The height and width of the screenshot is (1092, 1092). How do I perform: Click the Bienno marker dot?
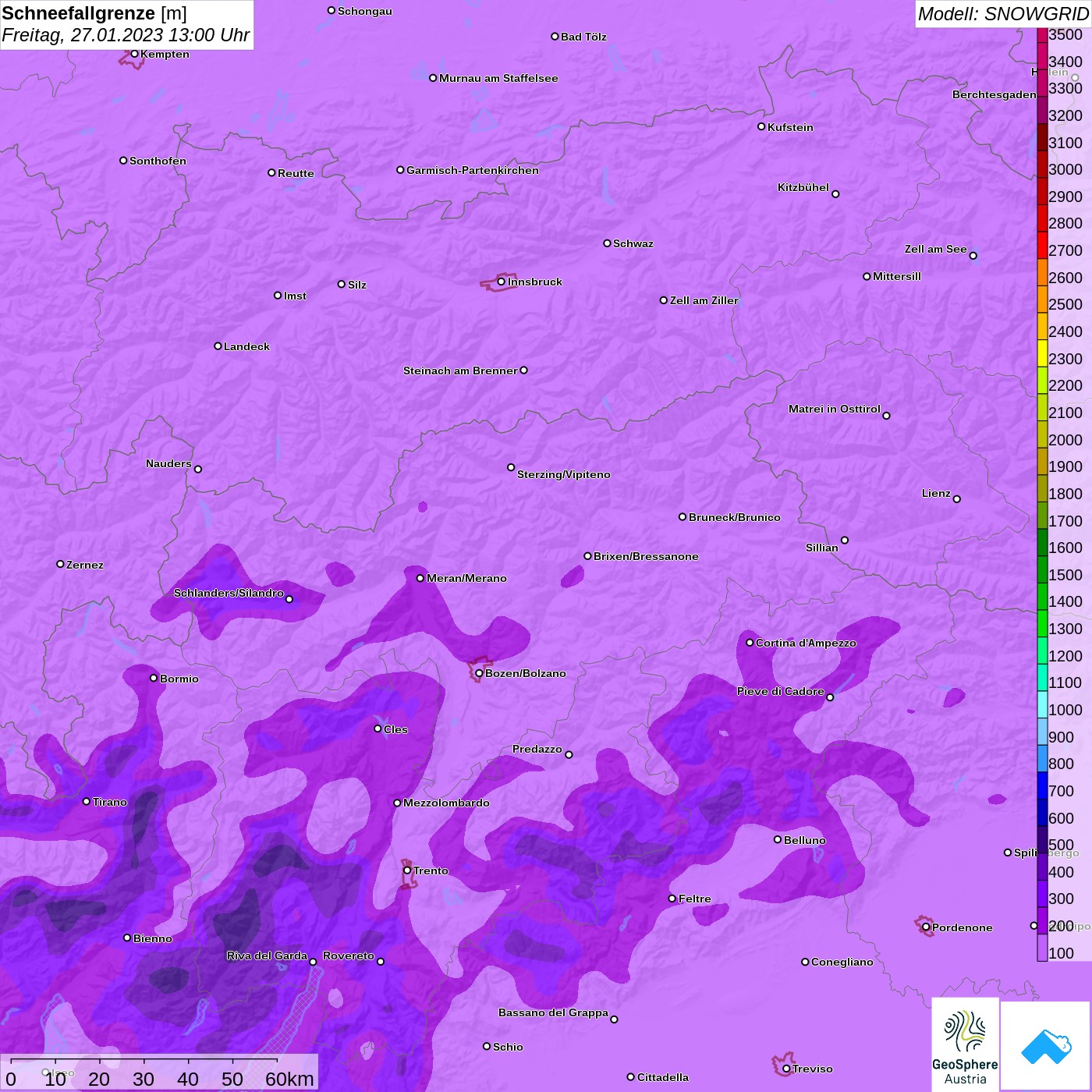point(127,938)
